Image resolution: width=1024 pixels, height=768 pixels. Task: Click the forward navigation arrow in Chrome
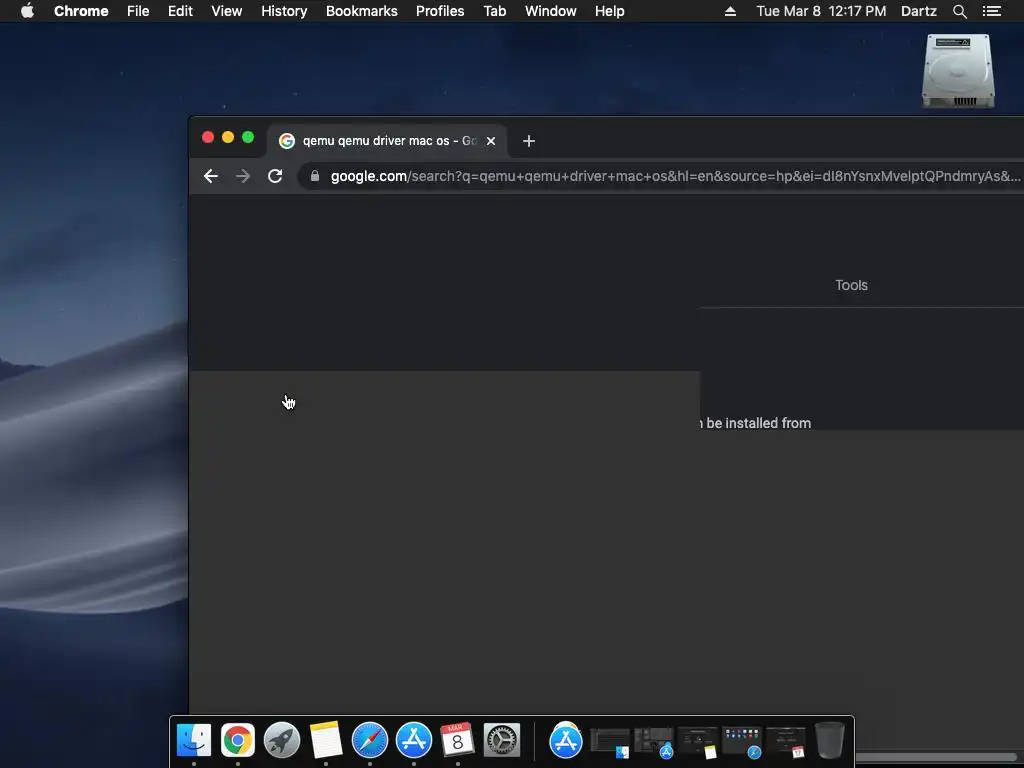coord(243,176)
